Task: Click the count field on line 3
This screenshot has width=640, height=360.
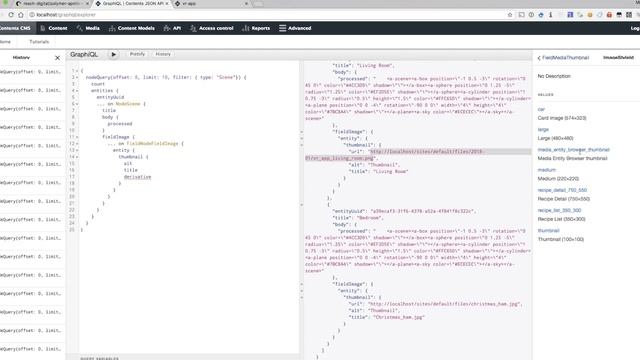Action: point(98,84)
